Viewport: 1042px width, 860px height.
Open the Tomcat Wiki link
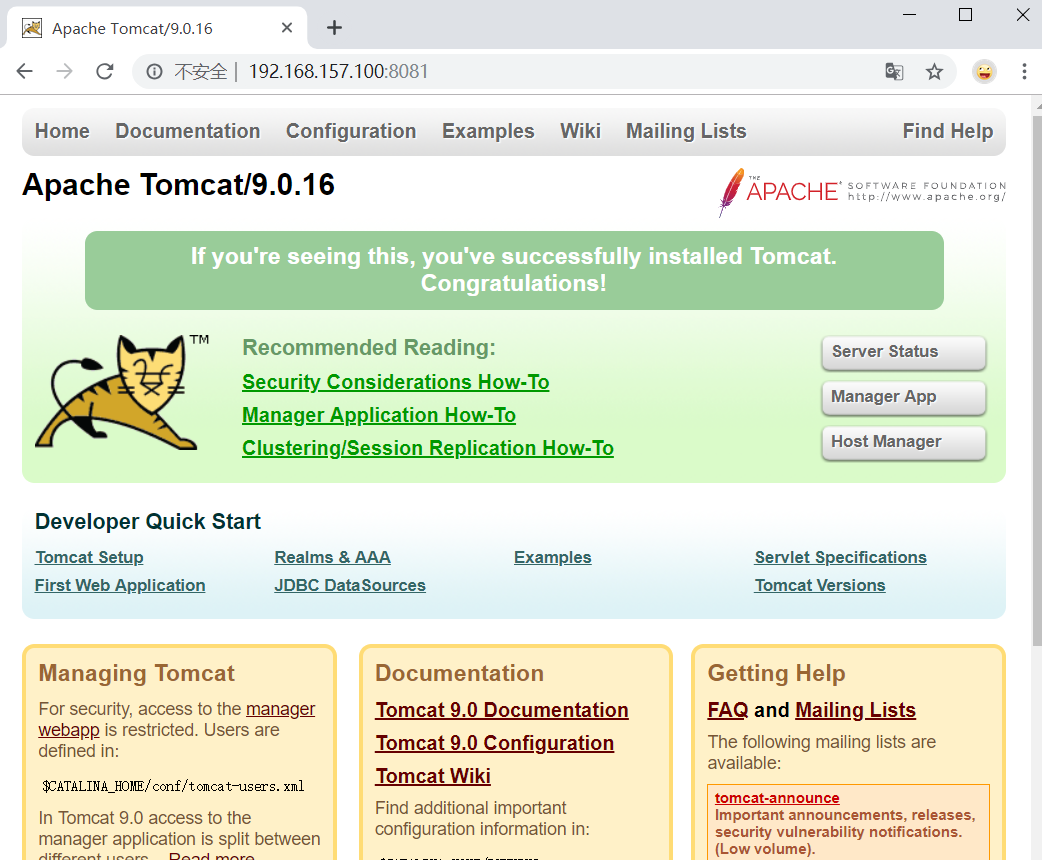pos(433,776)
